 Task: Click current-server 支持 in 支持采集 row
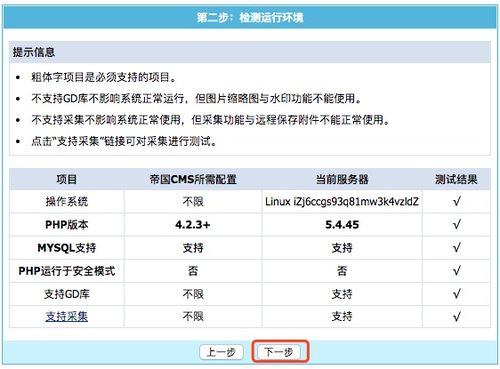click(342, 316)
